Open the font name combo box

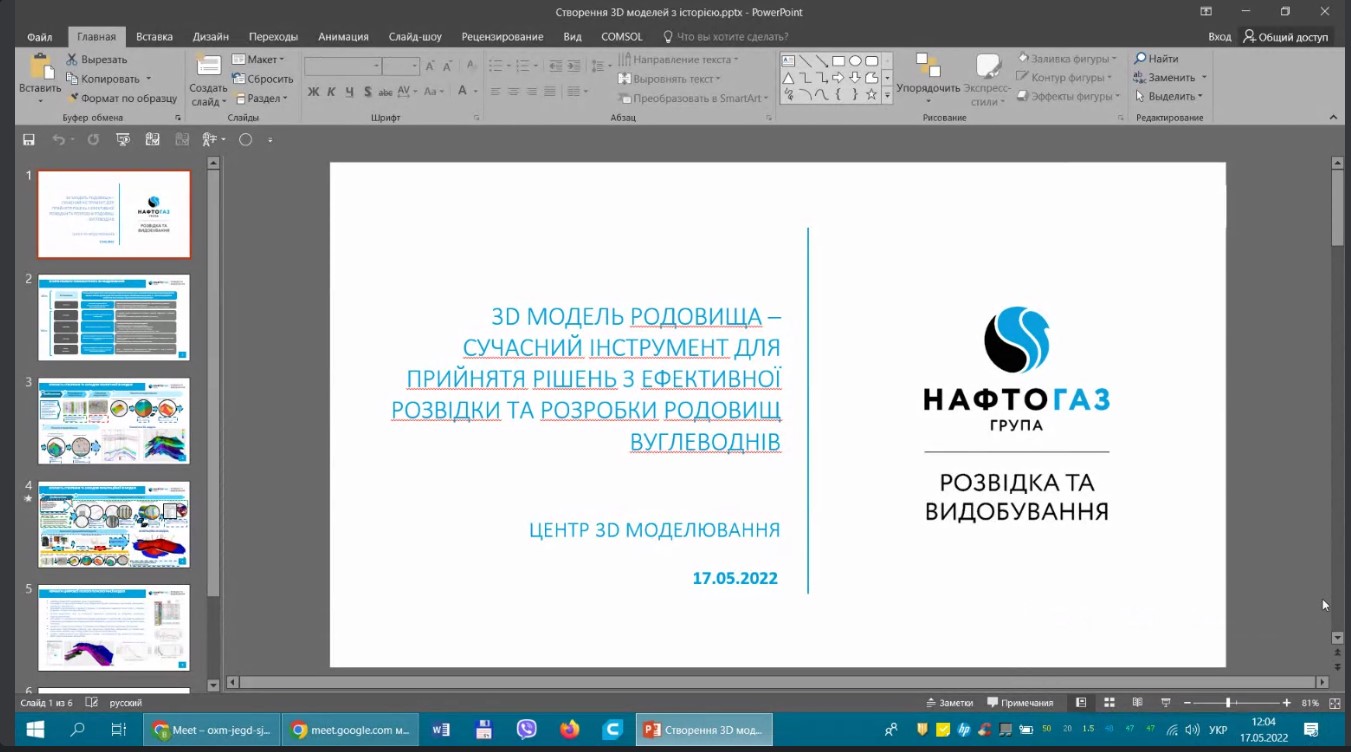pos(343,66)
